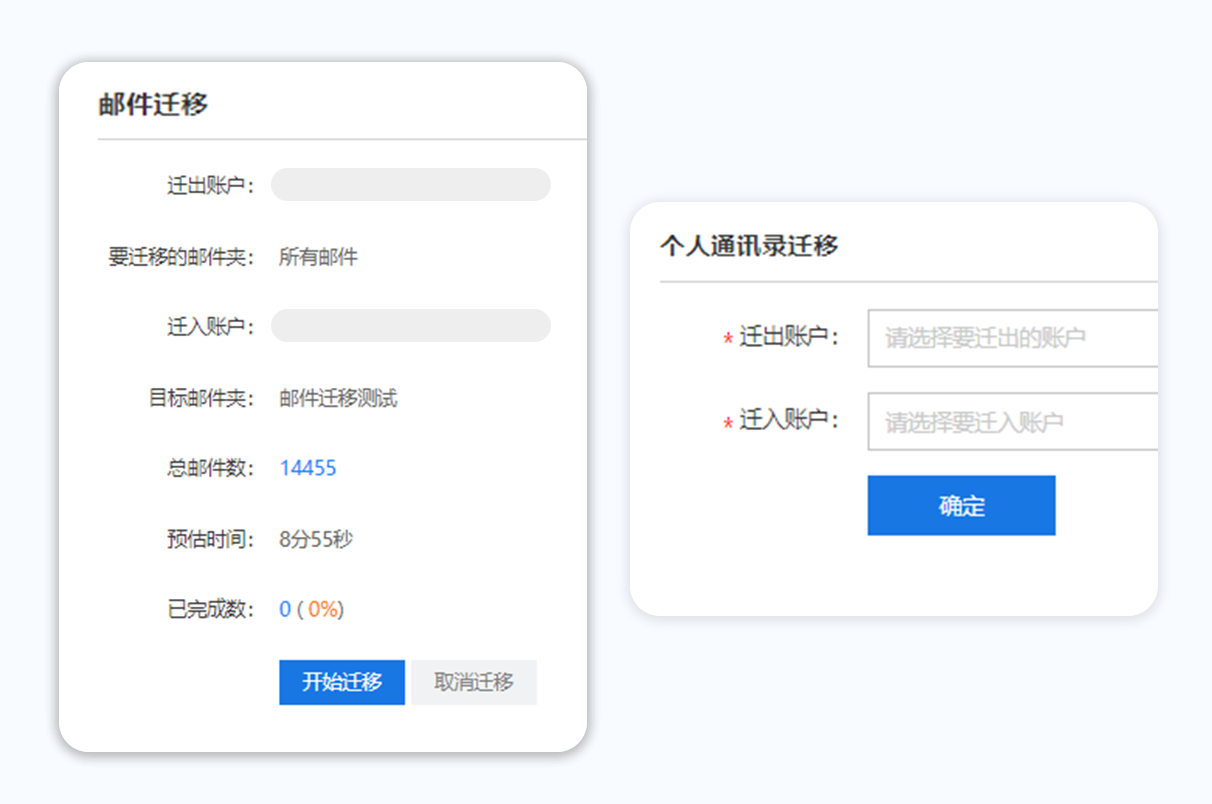Screen dimensions: 1212x804
Task: Click the 要迁移的邮件夹 label
Action: 181,257
